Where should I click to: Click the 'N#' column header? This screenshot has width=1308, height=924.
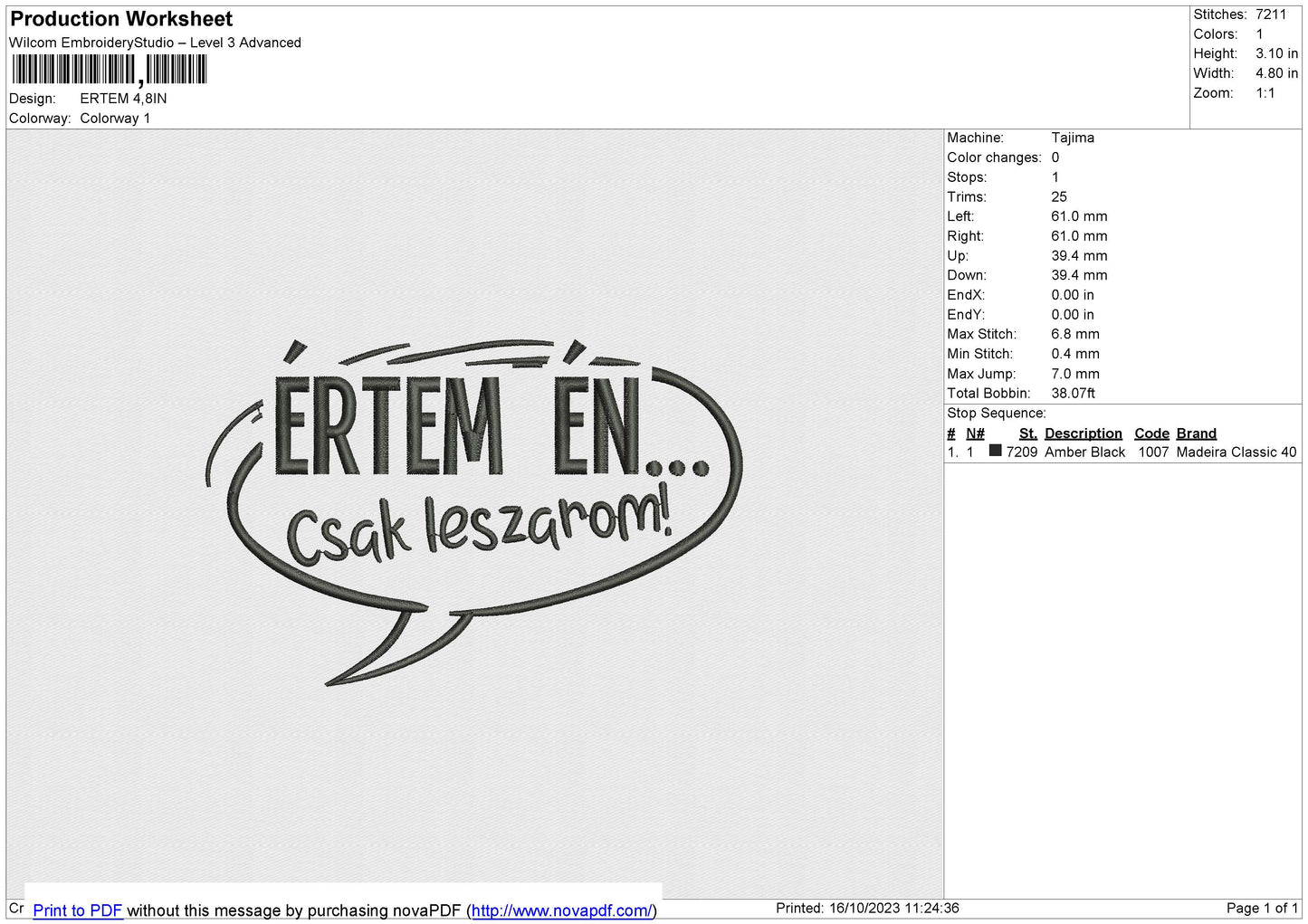[975, 433]
